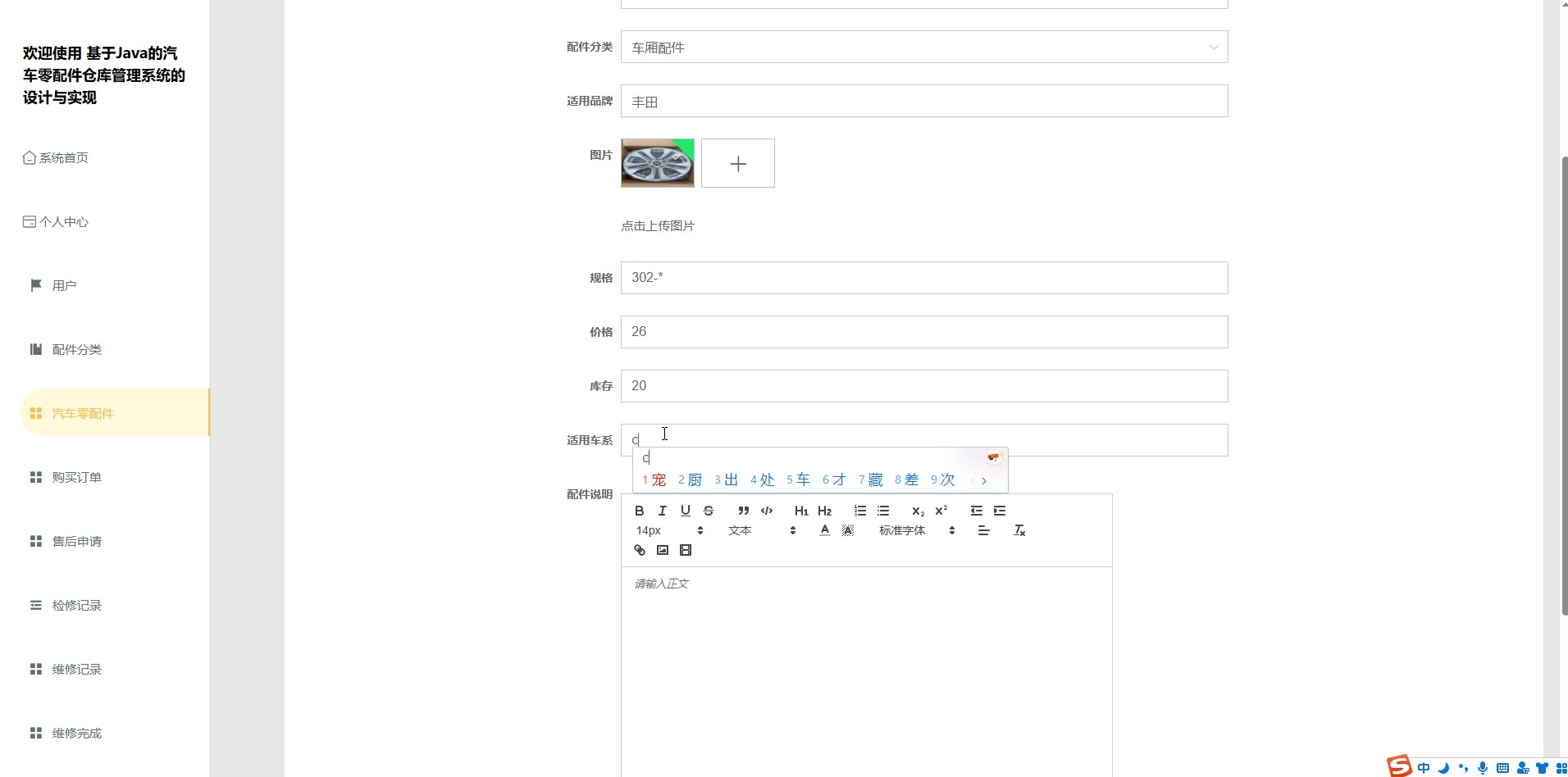Create an ordered numbered list
This screenshot has width=1568, height=777.
tap(860, 511)
